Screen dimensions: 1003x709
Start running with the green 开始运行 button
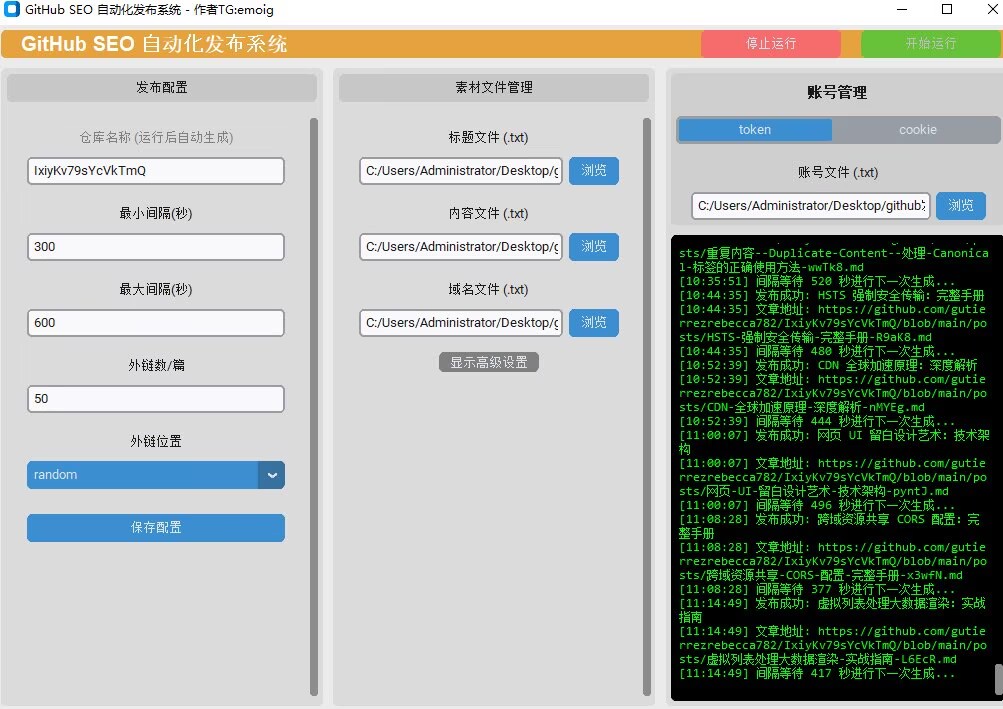click(x=931, y=44)
